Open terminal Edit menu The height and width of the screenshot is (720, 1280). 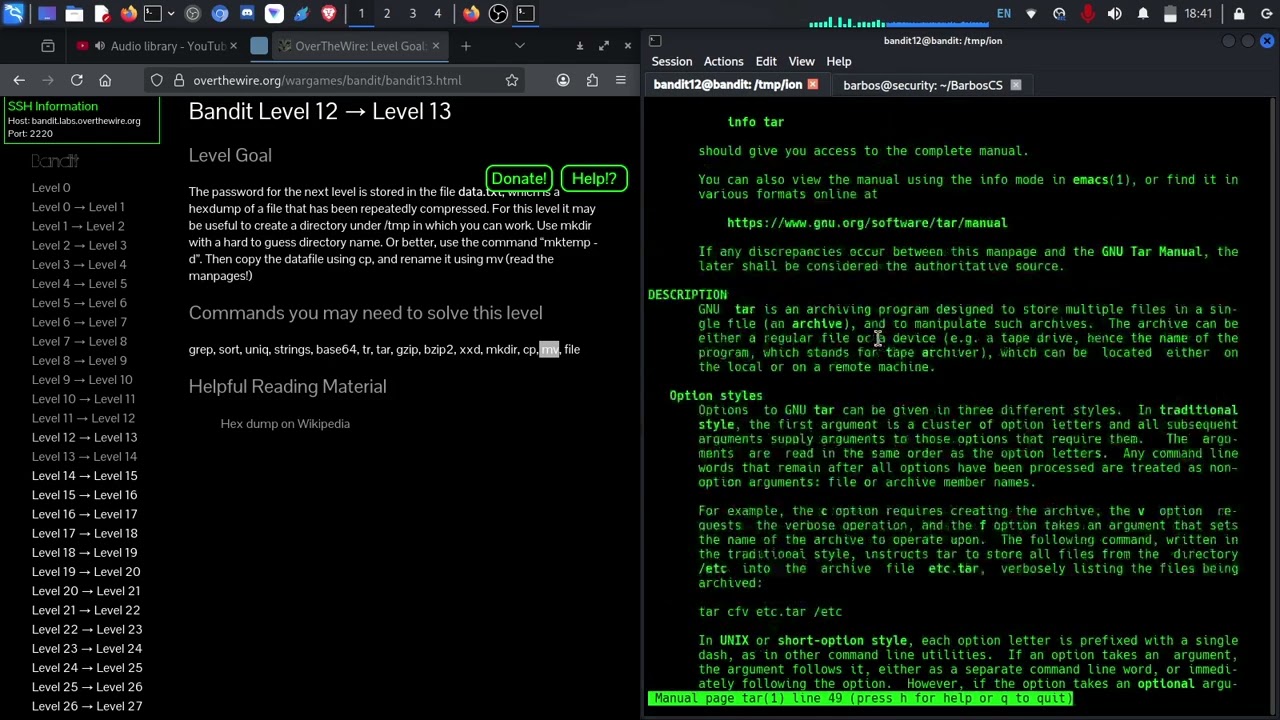[766, 61]
